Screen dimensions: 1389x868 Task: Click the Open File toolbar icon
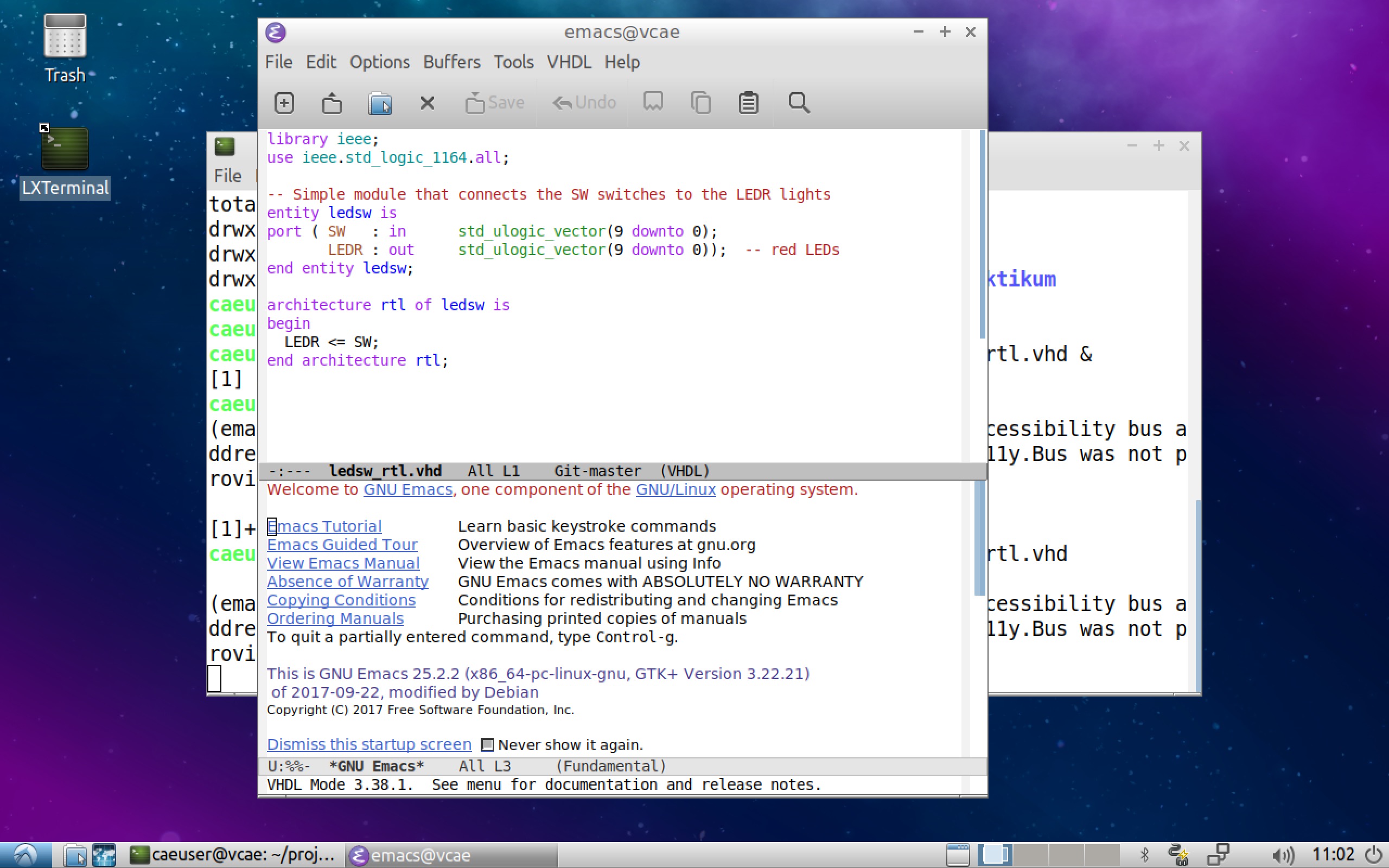point(332,103)
